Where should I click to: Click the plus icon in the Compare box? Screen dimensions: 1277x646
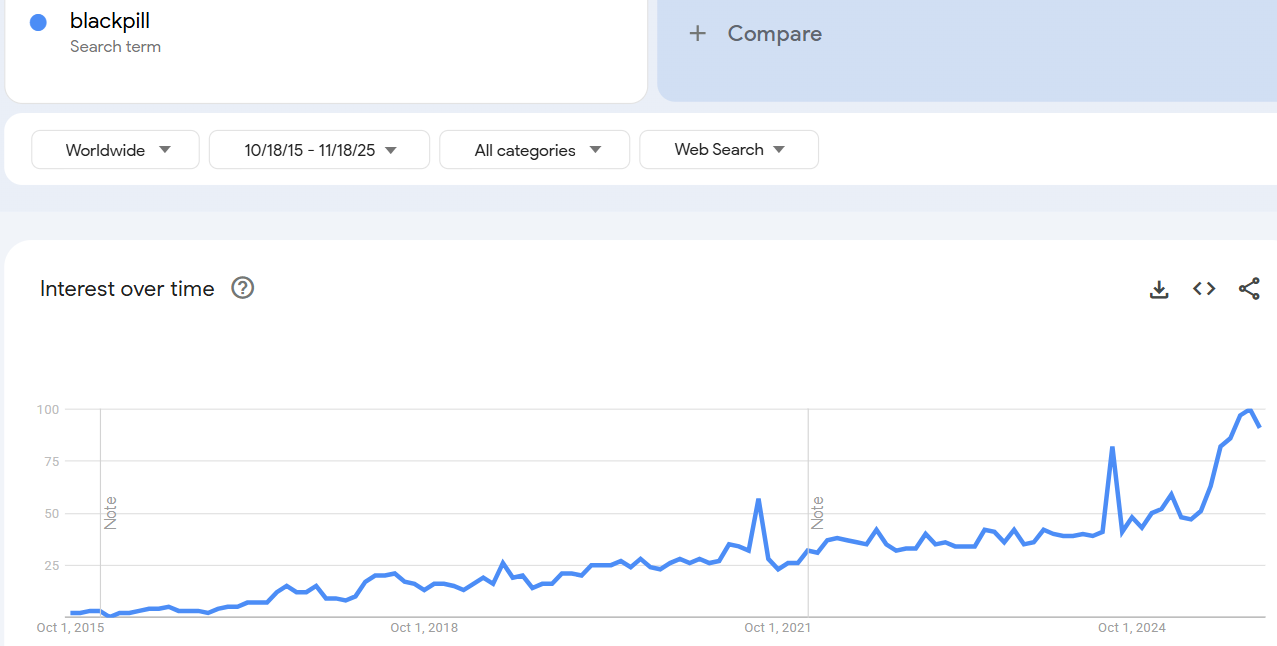[x=698, y=33]
